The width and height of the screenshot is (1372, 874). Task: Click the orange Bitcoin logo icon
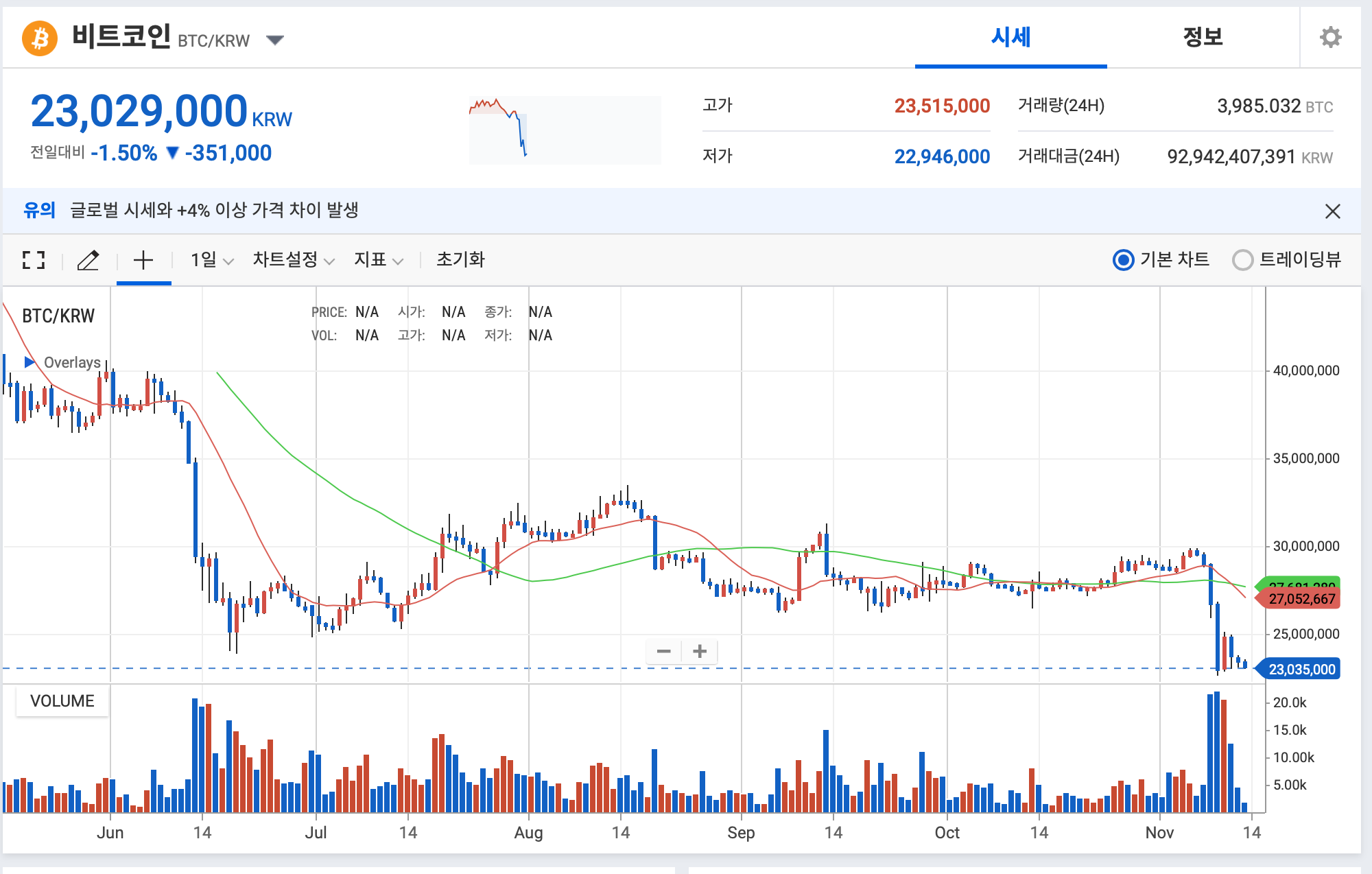click(40, 38)
